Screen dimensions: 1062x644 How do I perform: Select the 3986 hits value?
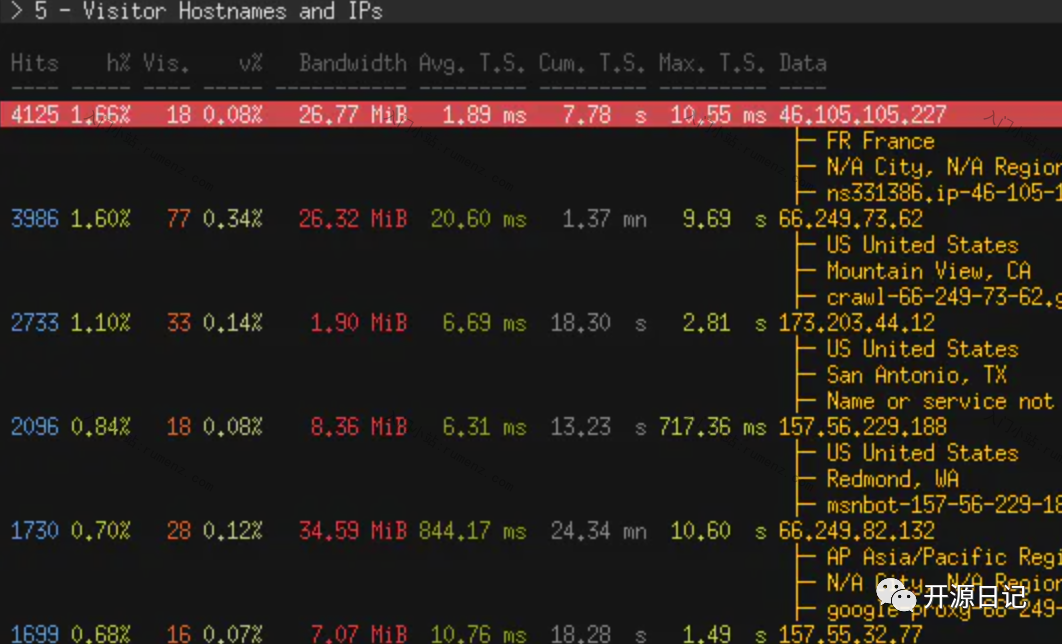[35, 219]
